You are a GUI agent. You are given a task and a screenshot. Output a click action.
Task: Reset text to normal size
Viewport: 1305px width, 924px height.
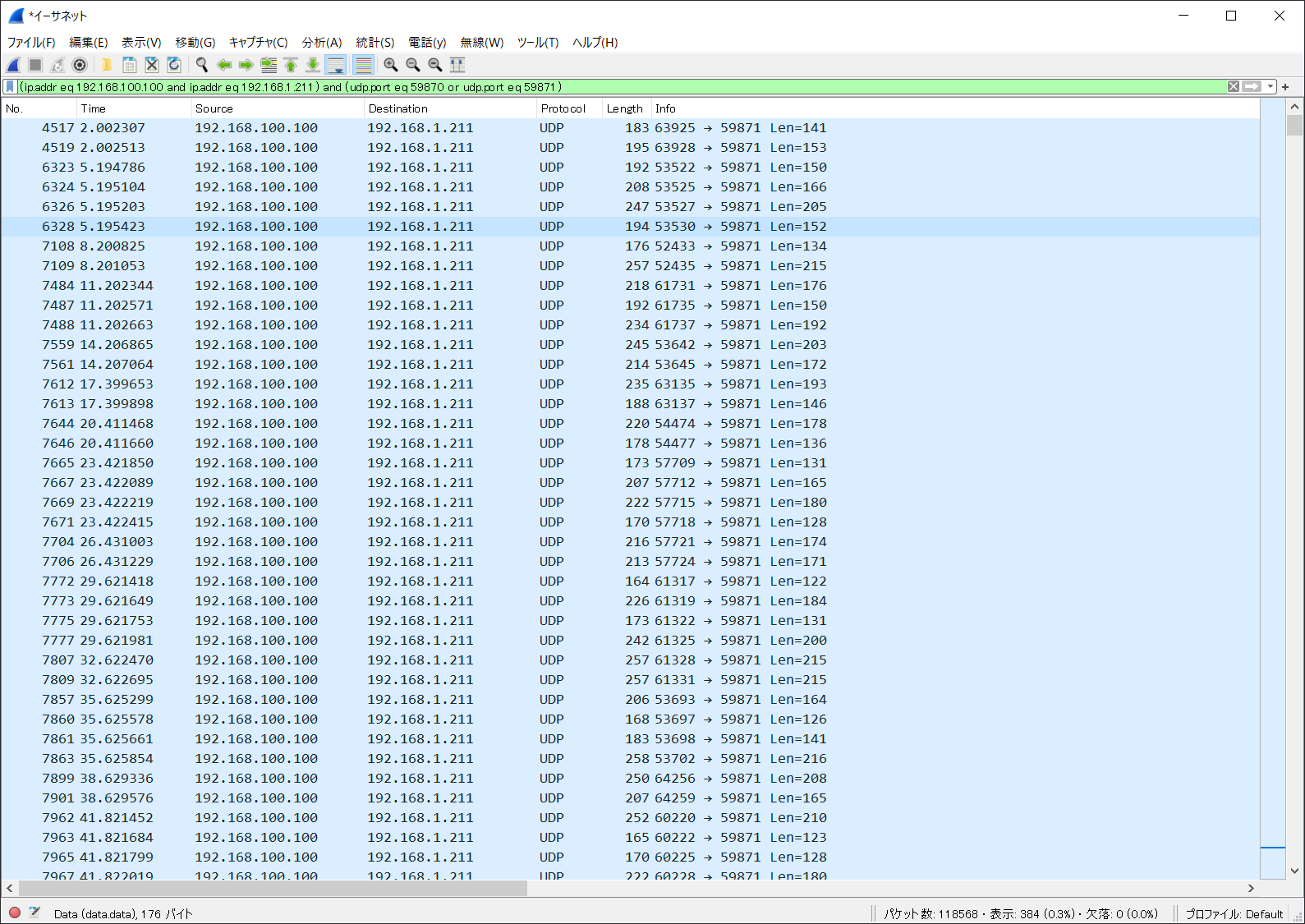coord(435,65)
